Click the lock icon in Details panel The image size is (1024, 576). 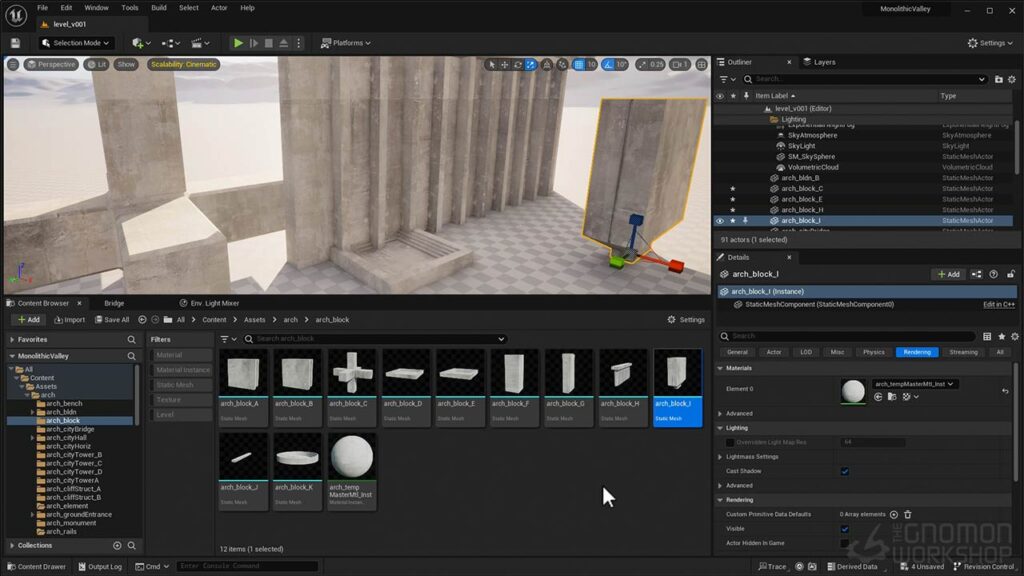click(1010, 274)
